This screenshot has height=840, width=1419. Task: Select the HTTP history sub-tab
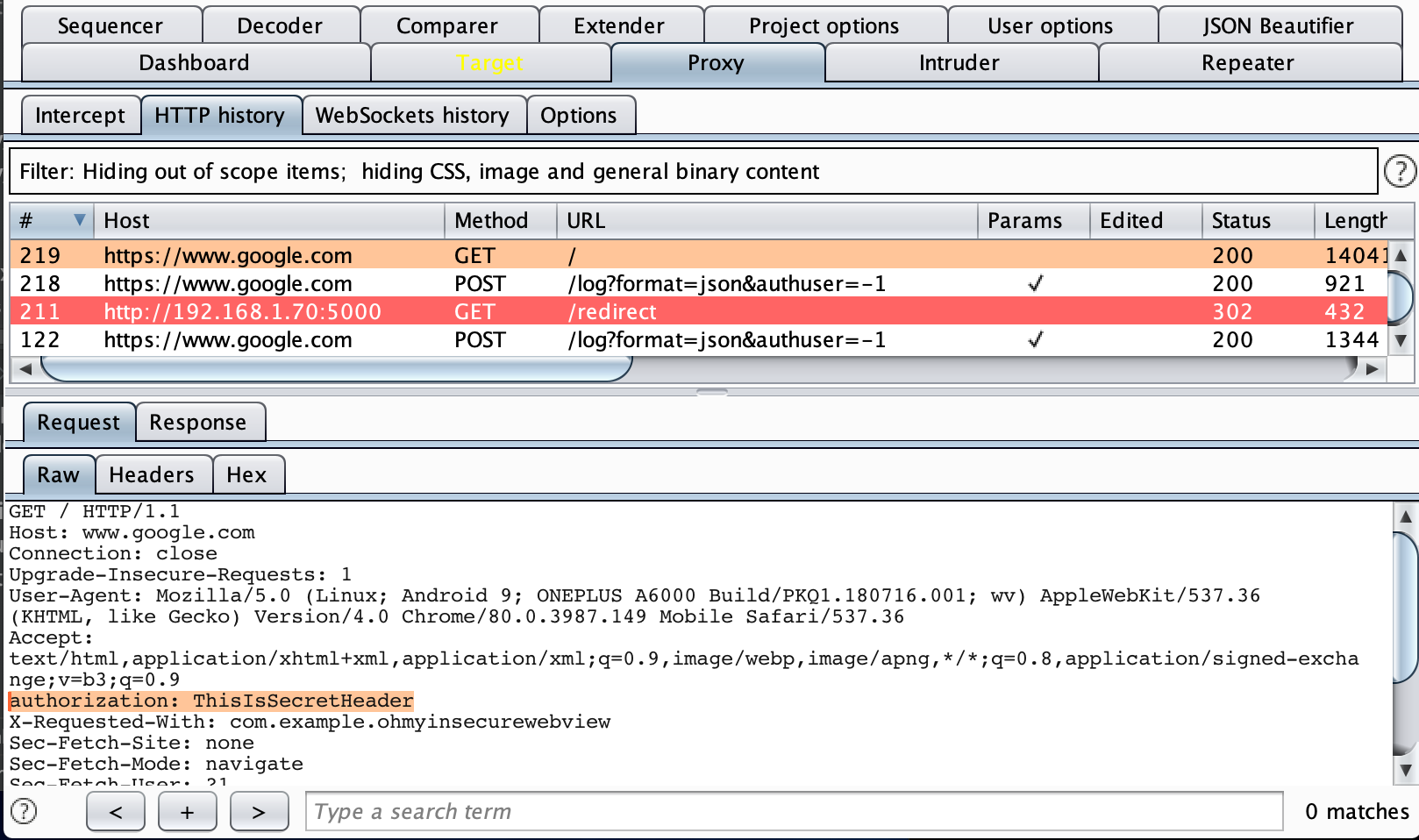click(220, 115)
